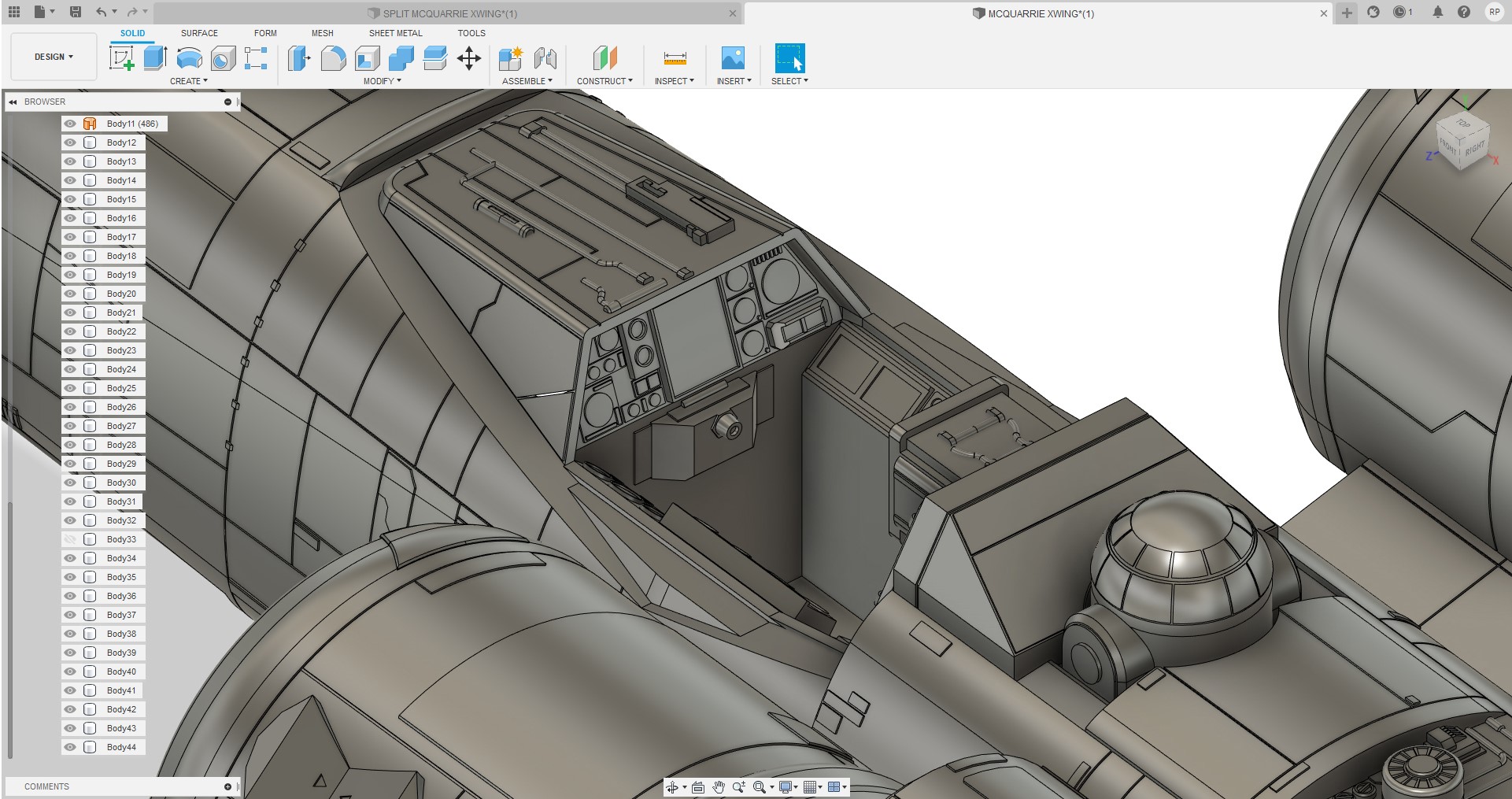1512x799 pixels.
Task: Click the Offset Plane icon
Action: (x=604, y=58)
